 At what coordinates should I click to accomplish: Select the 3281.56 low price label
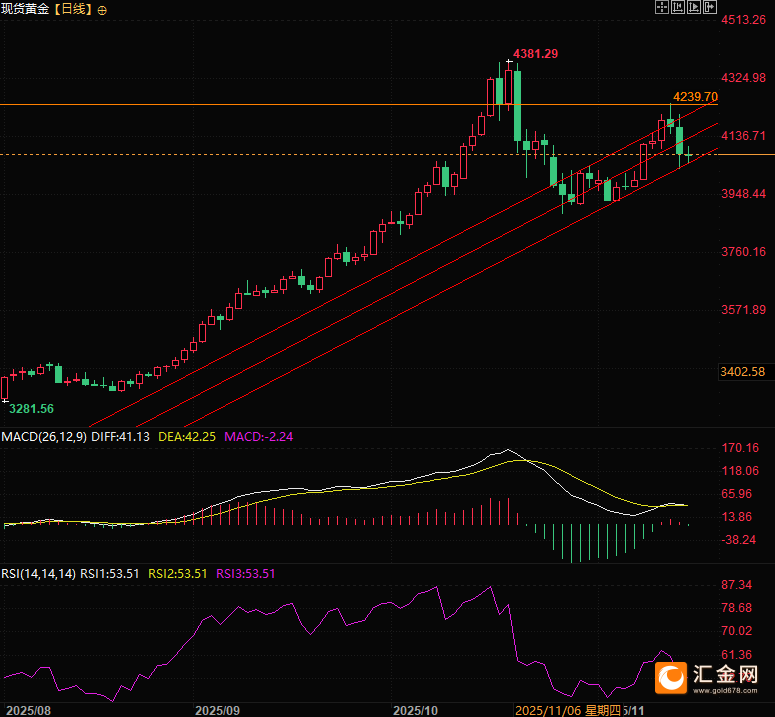pyautogui.click(x=31, y=409)
